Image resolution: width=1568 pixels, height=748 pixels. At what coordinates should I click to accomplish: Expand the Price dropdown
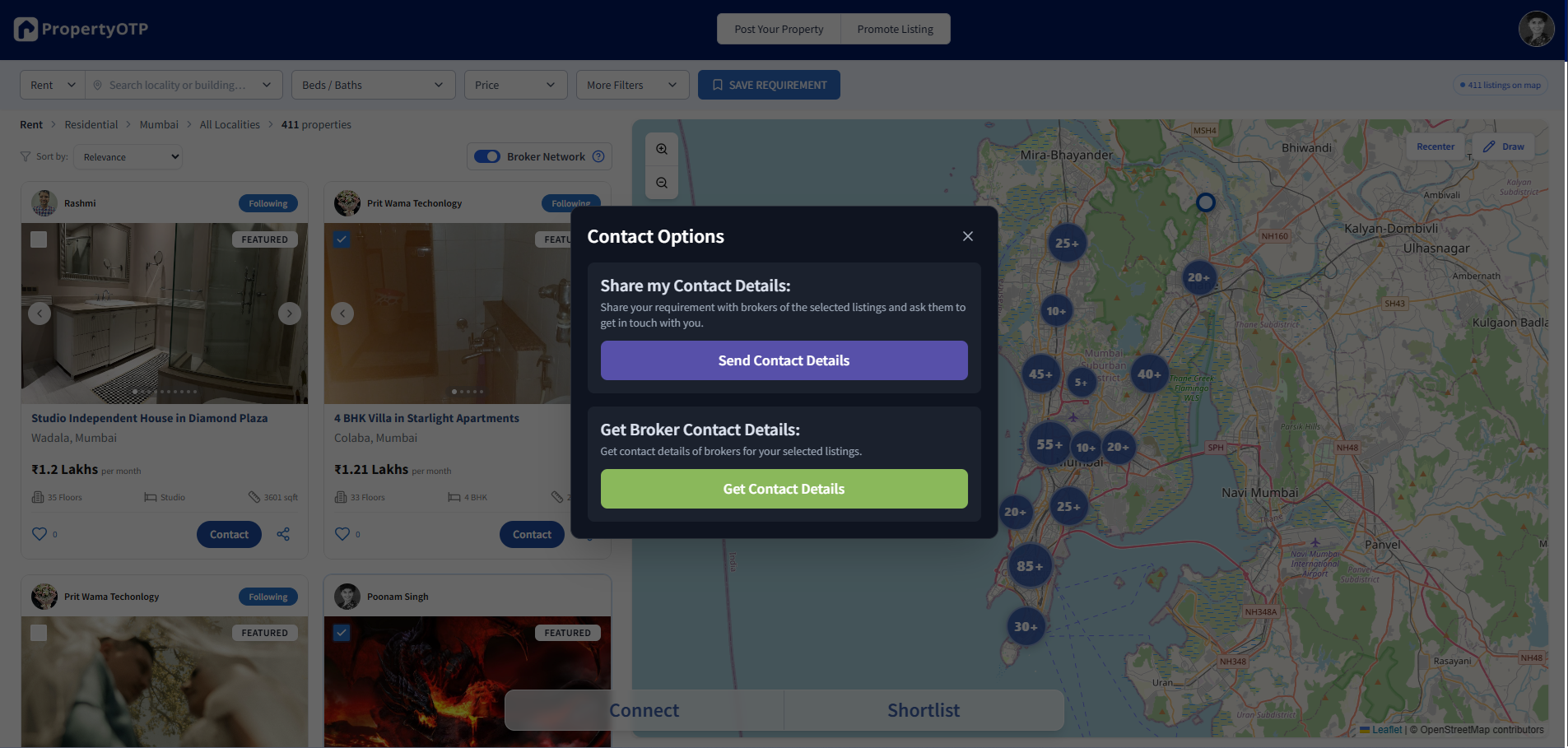click(515, 85)
